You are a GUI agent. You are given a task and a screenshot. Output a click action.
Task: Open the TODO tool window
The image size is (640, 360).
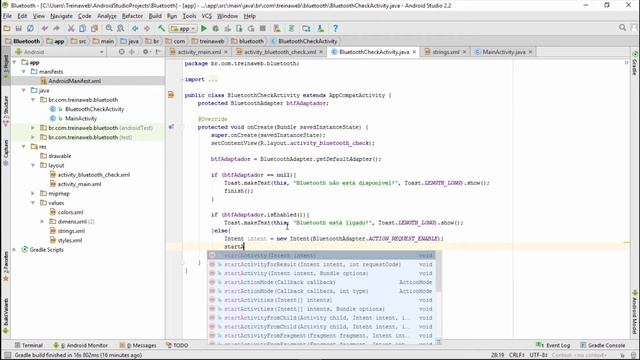[x=177, y=345]
